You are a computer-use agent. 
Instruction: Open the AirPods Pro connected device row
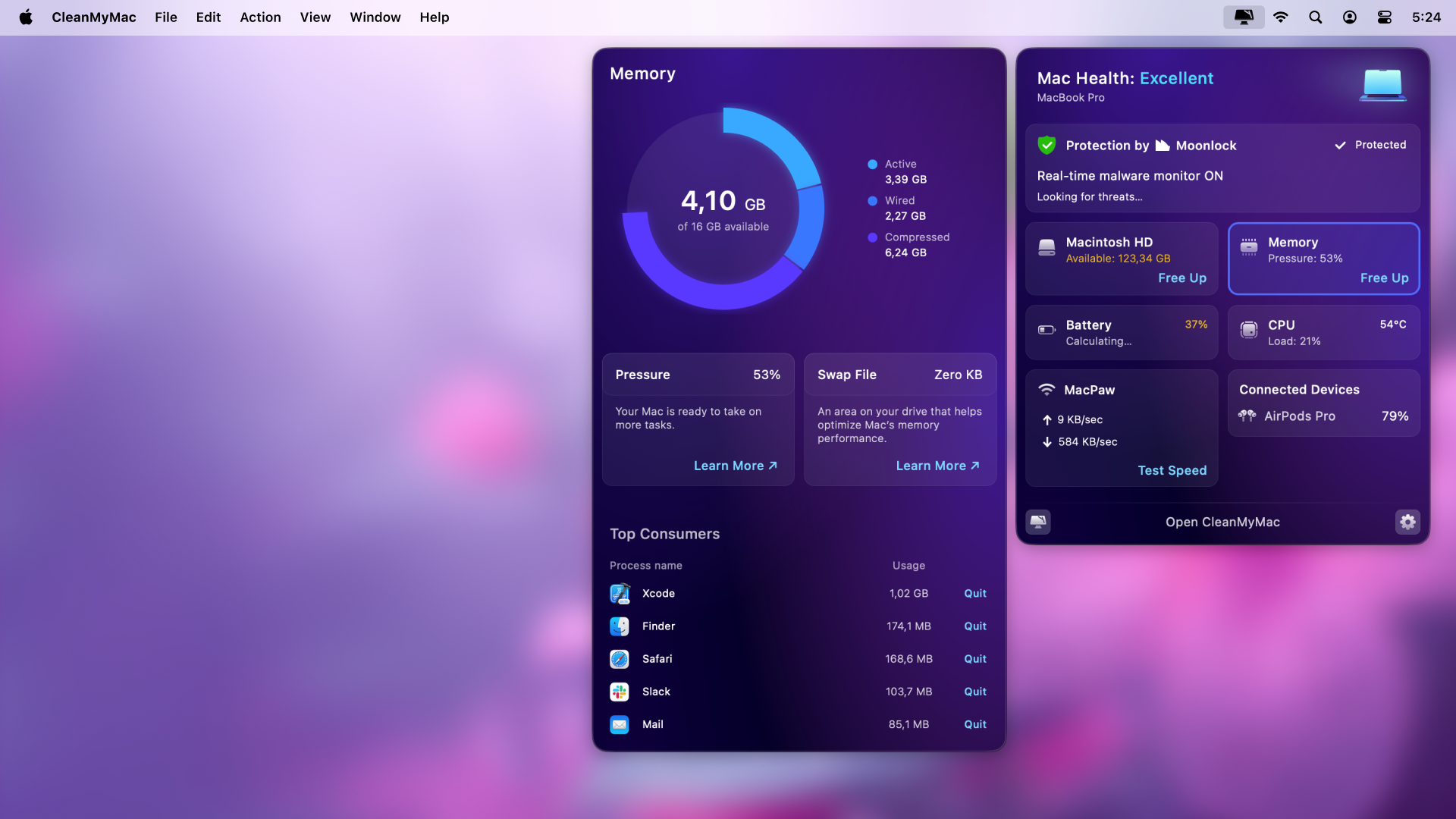pos(1323,416)
